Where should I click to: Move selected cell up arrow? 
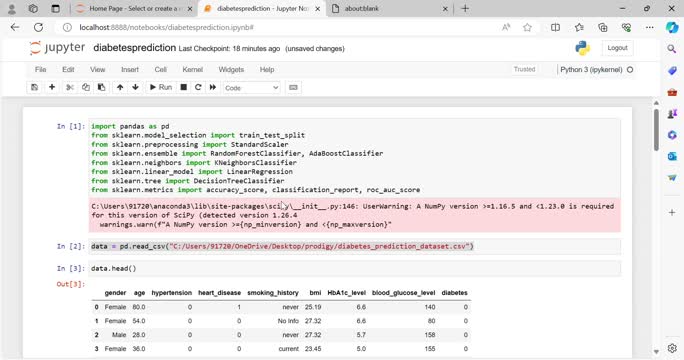tap(120, 87)
